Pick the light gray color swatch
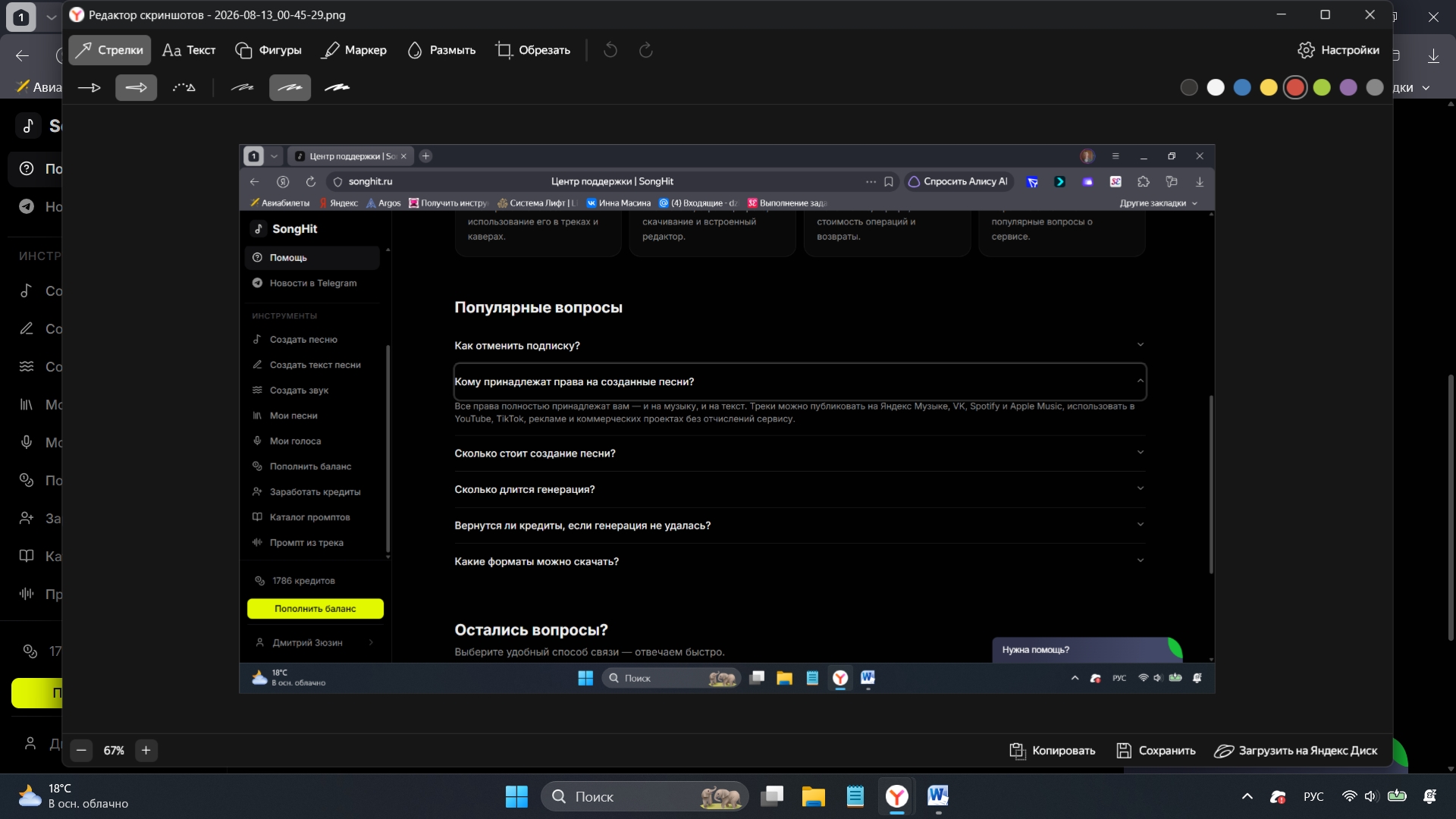Image resolution: width=1456 pixels, height=819 pixels. coord(1375,88)
